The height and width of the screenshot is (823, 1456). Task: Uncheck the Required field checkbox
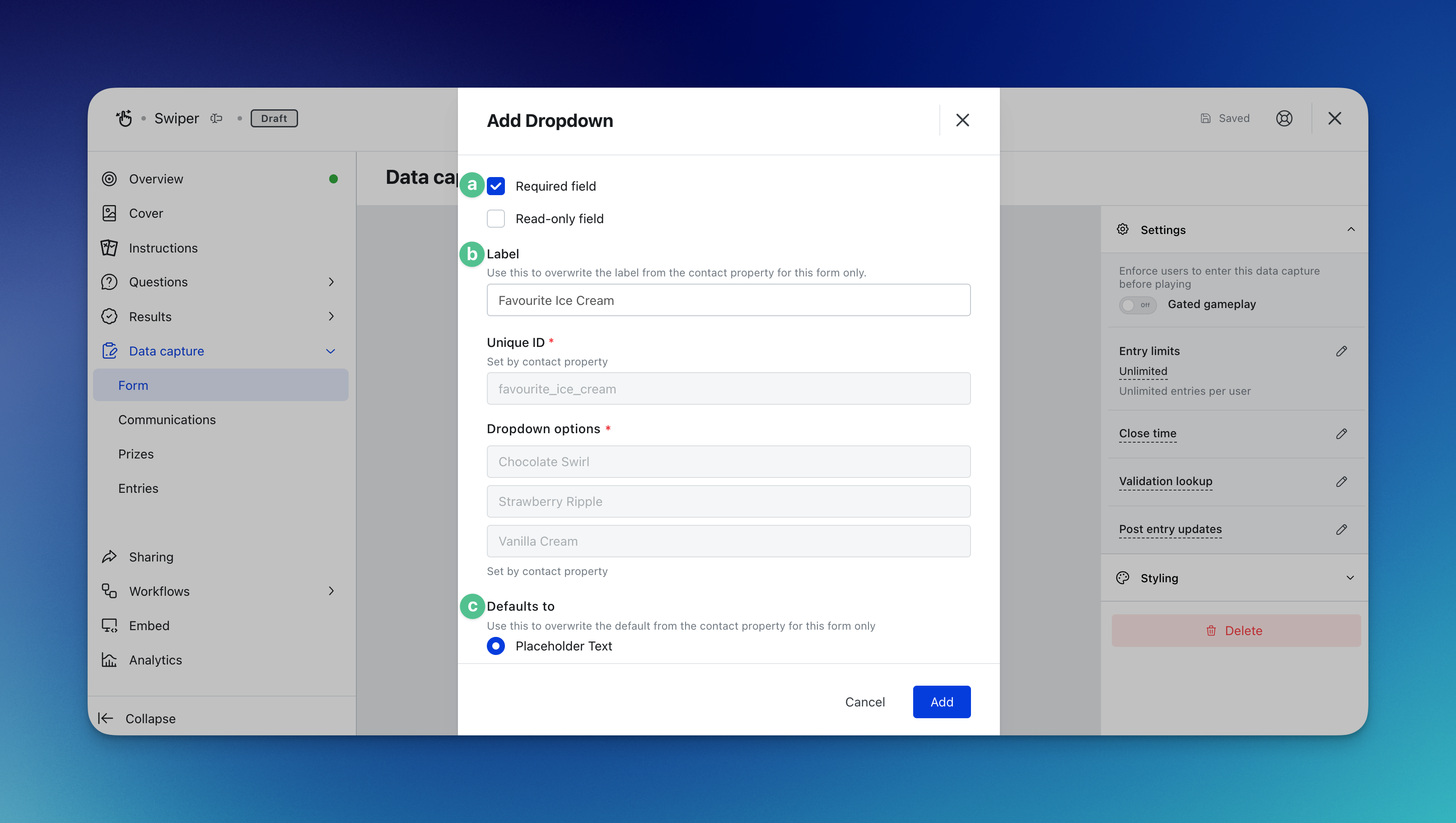[x=496, y=186]
